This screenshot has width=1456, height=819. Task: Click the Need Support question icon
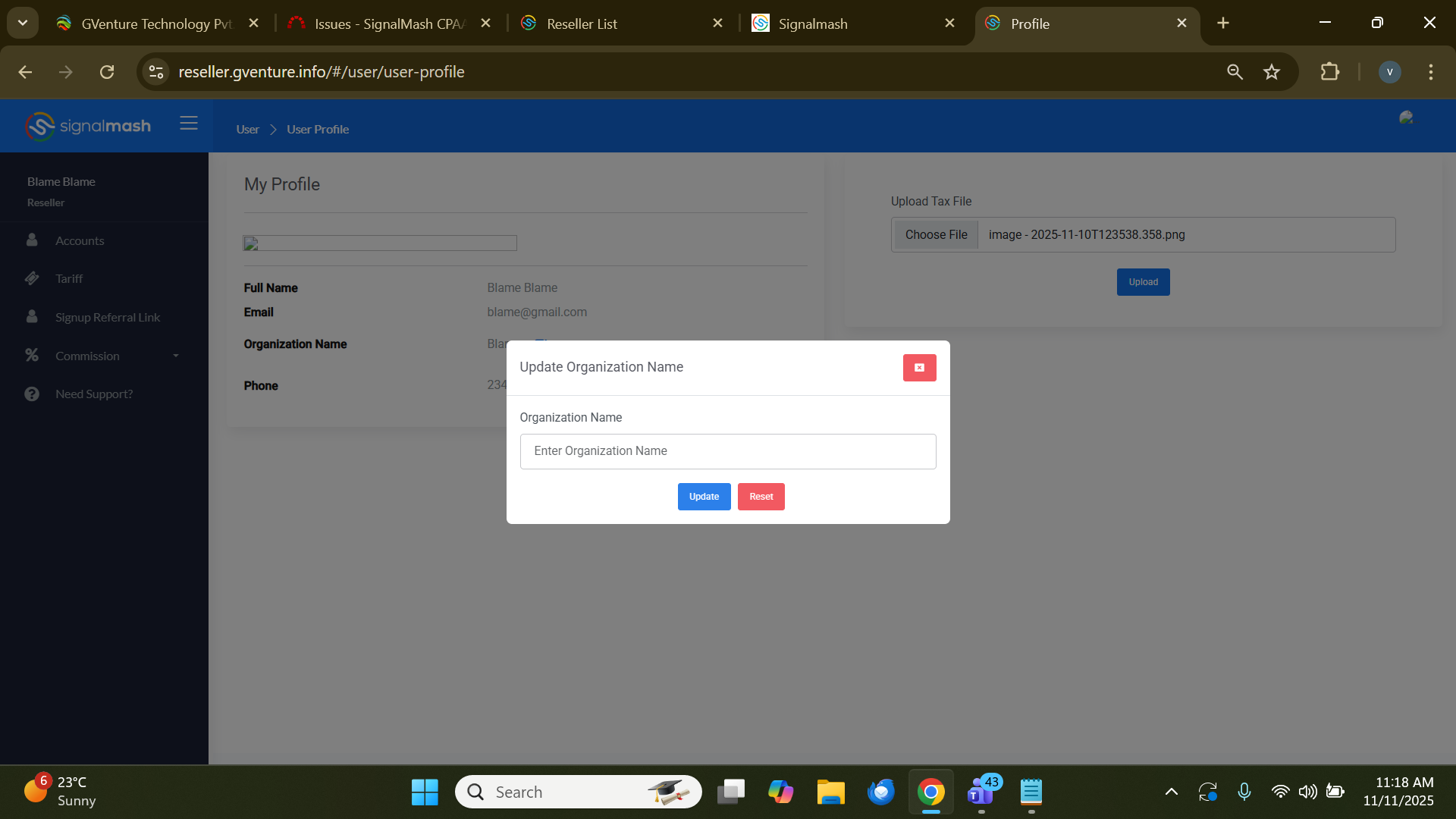tap(32, 394)
